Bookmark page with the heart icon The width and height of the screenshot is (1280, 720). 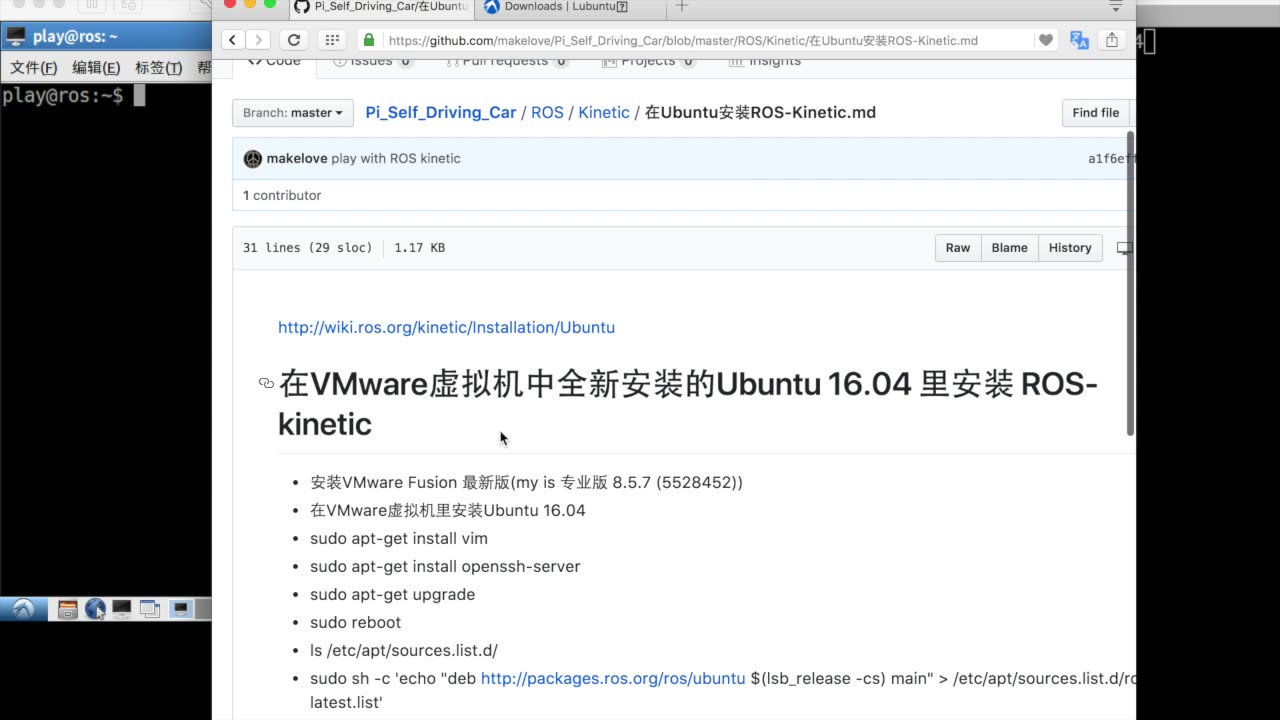1046,40
